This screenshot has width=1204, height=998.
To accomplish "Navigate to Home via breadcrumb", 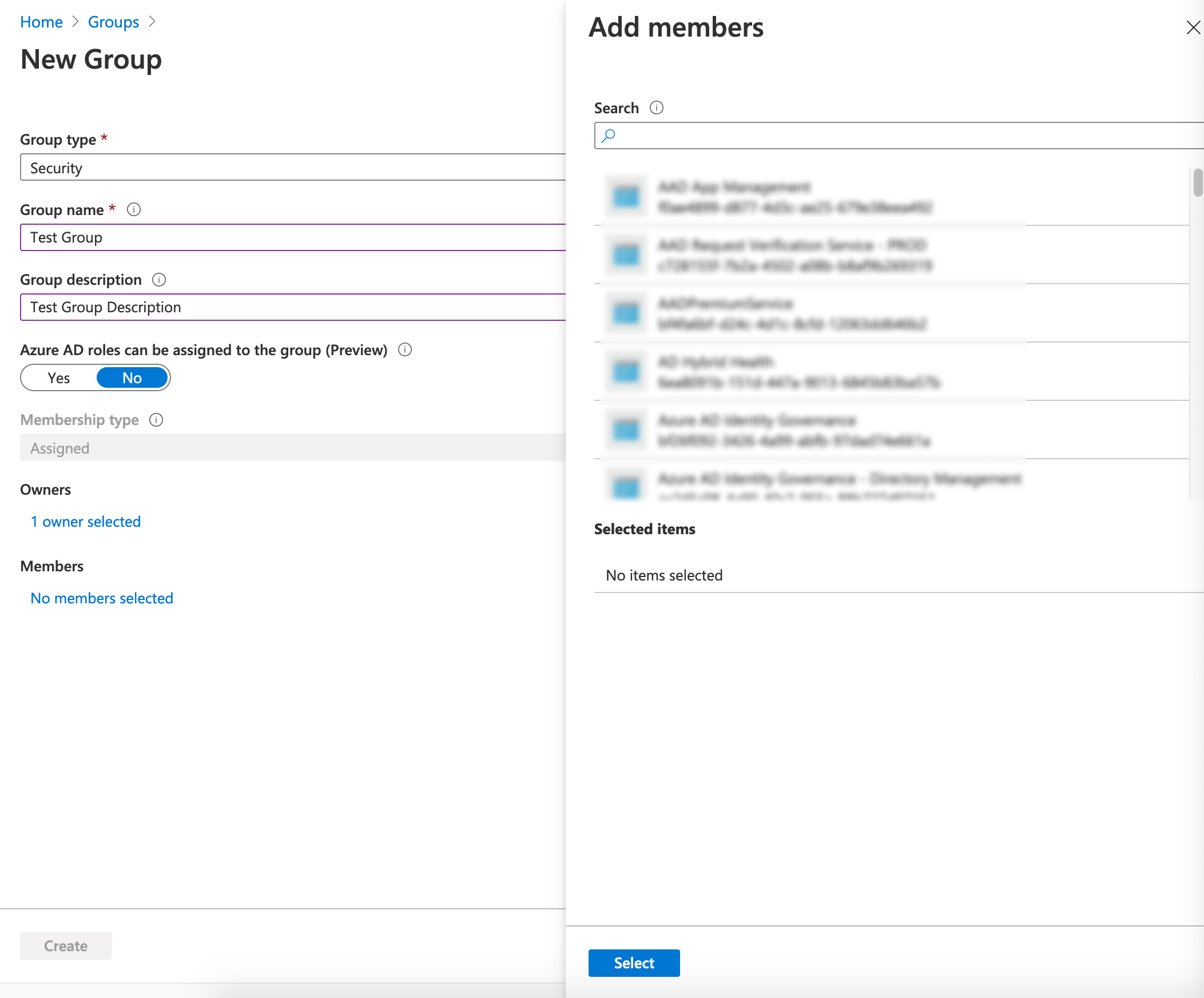I will click(x=41, y=22).
